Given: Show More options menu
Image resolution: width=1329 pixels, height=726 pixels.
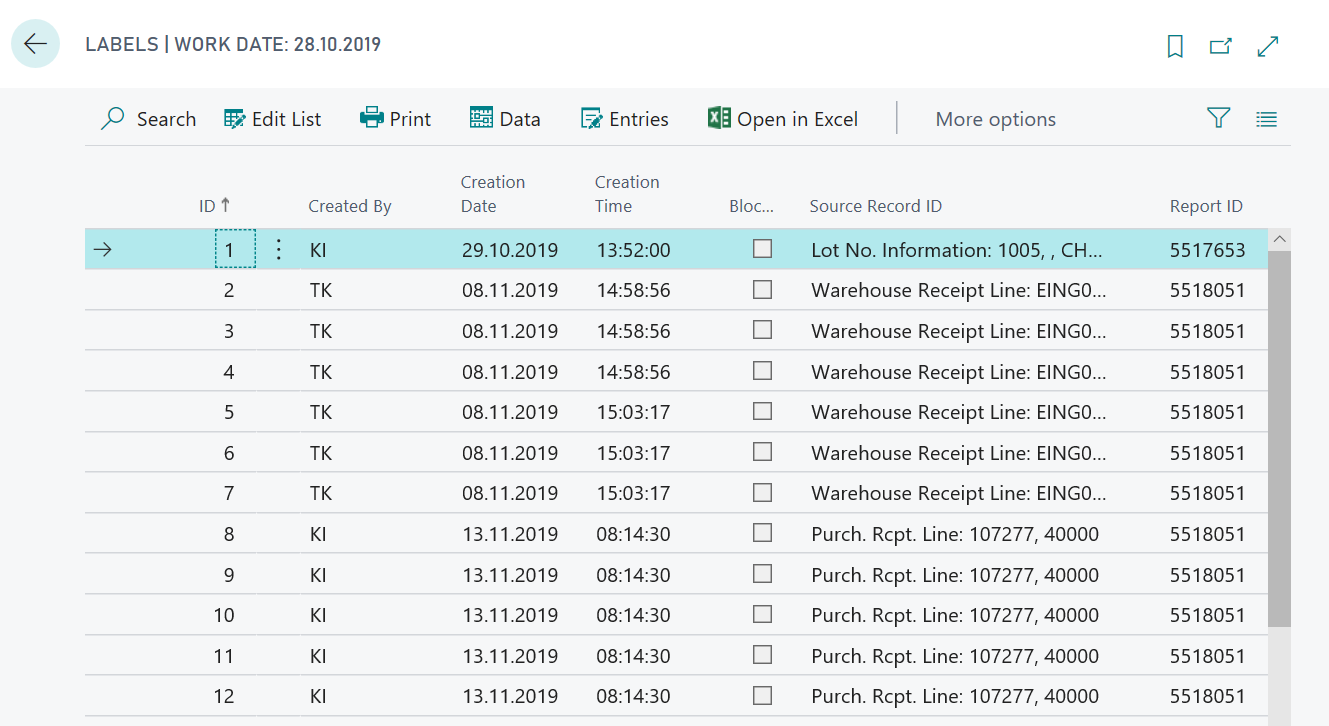Looking at the screenshot, I should click(x=995, y=119).
